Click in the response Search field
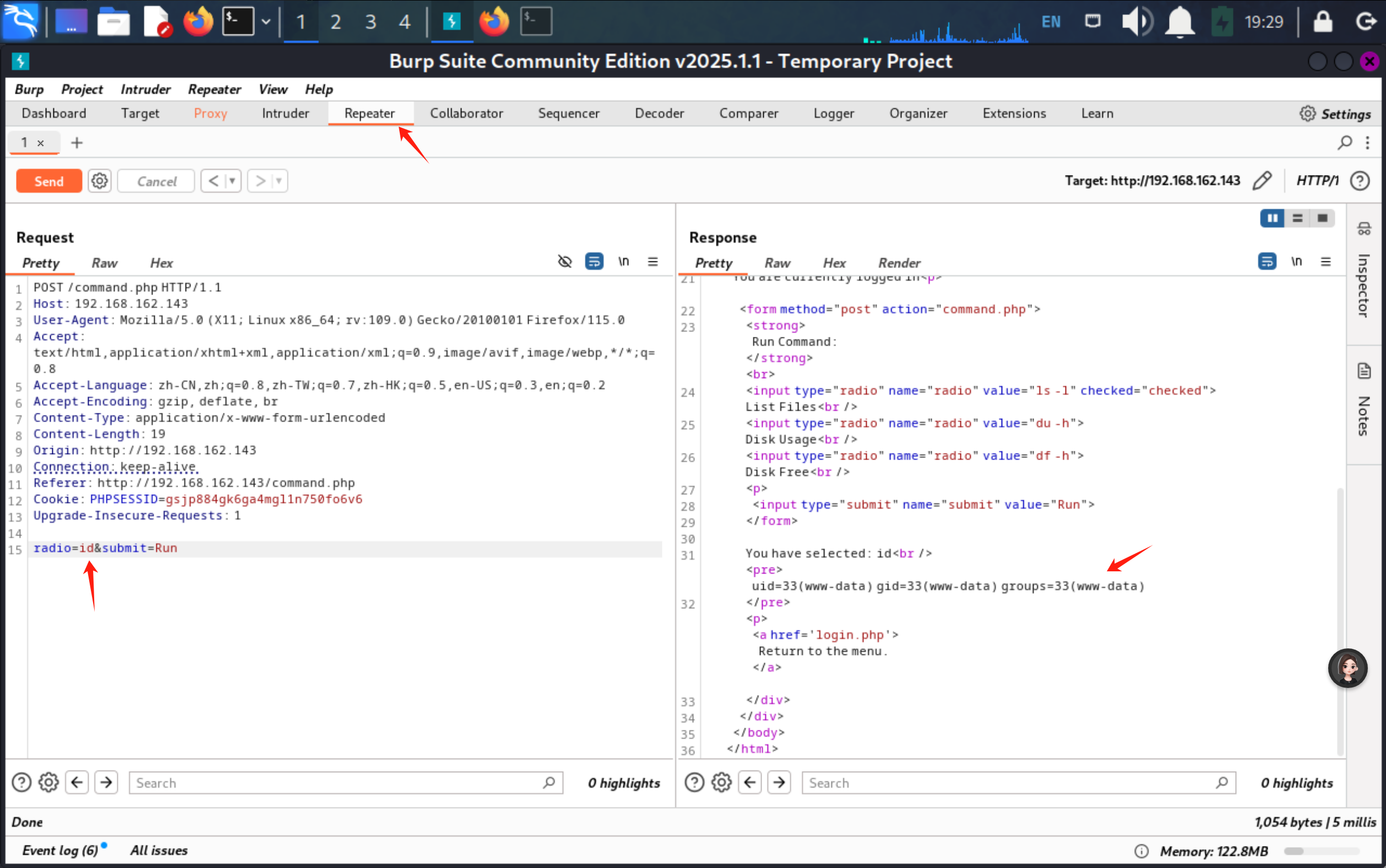This screenshot has height=868, width=1386. [1010, 783]
